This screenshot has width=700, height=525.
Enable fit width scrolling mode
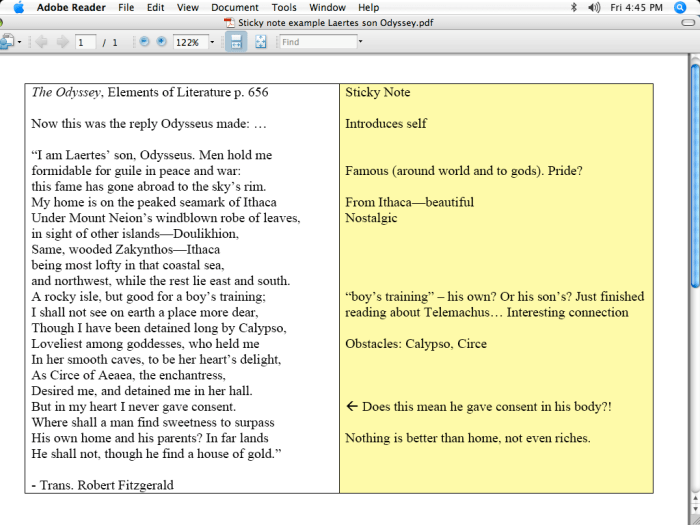236,43
